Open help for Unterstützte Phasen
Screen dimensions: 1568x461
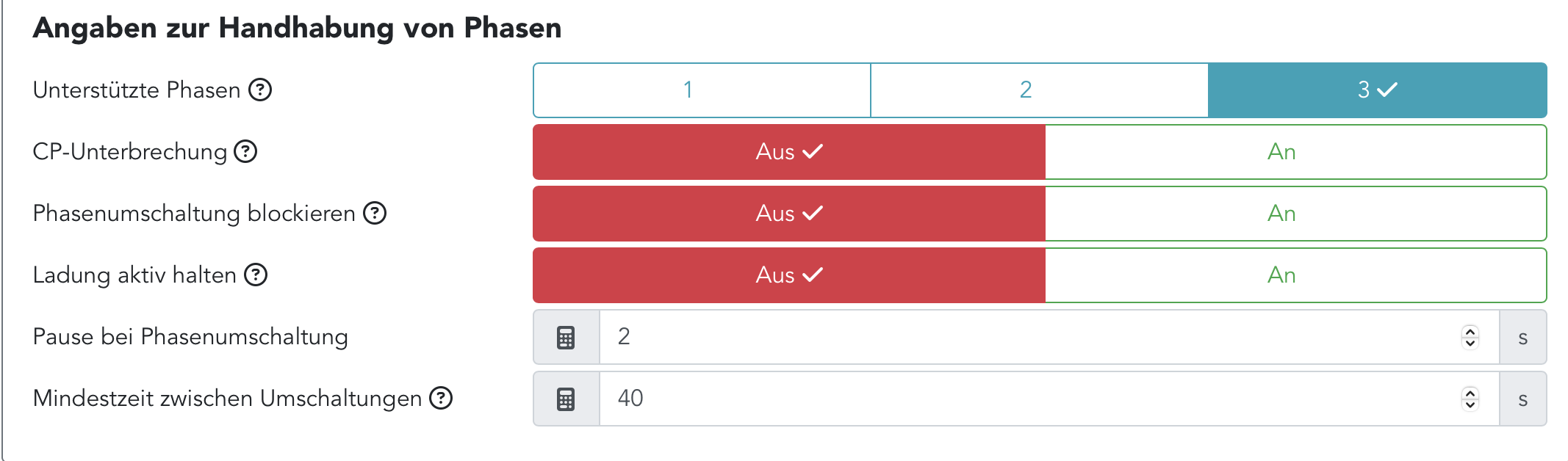(260, 90)
